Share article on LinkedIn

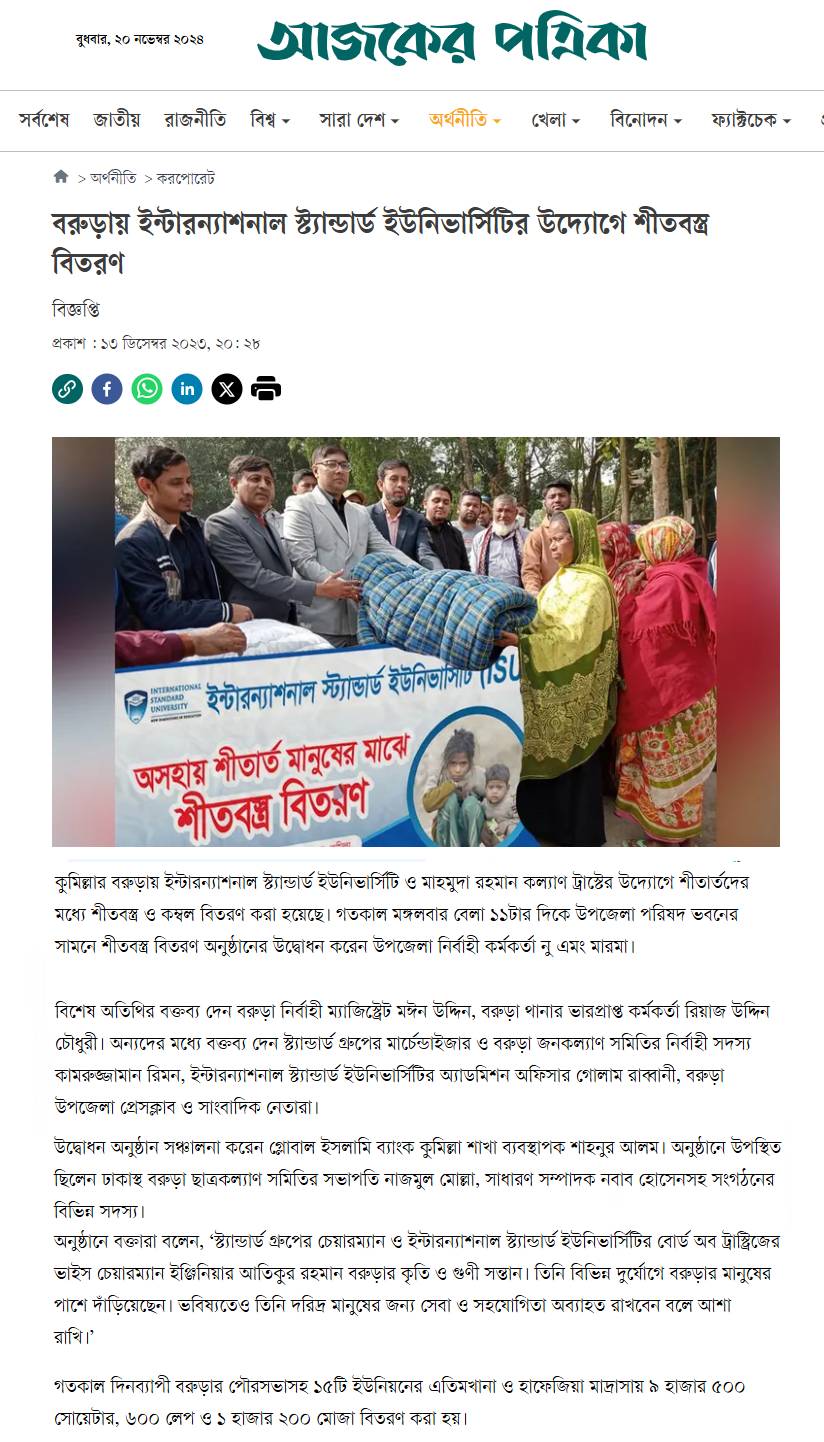(187, 388)
